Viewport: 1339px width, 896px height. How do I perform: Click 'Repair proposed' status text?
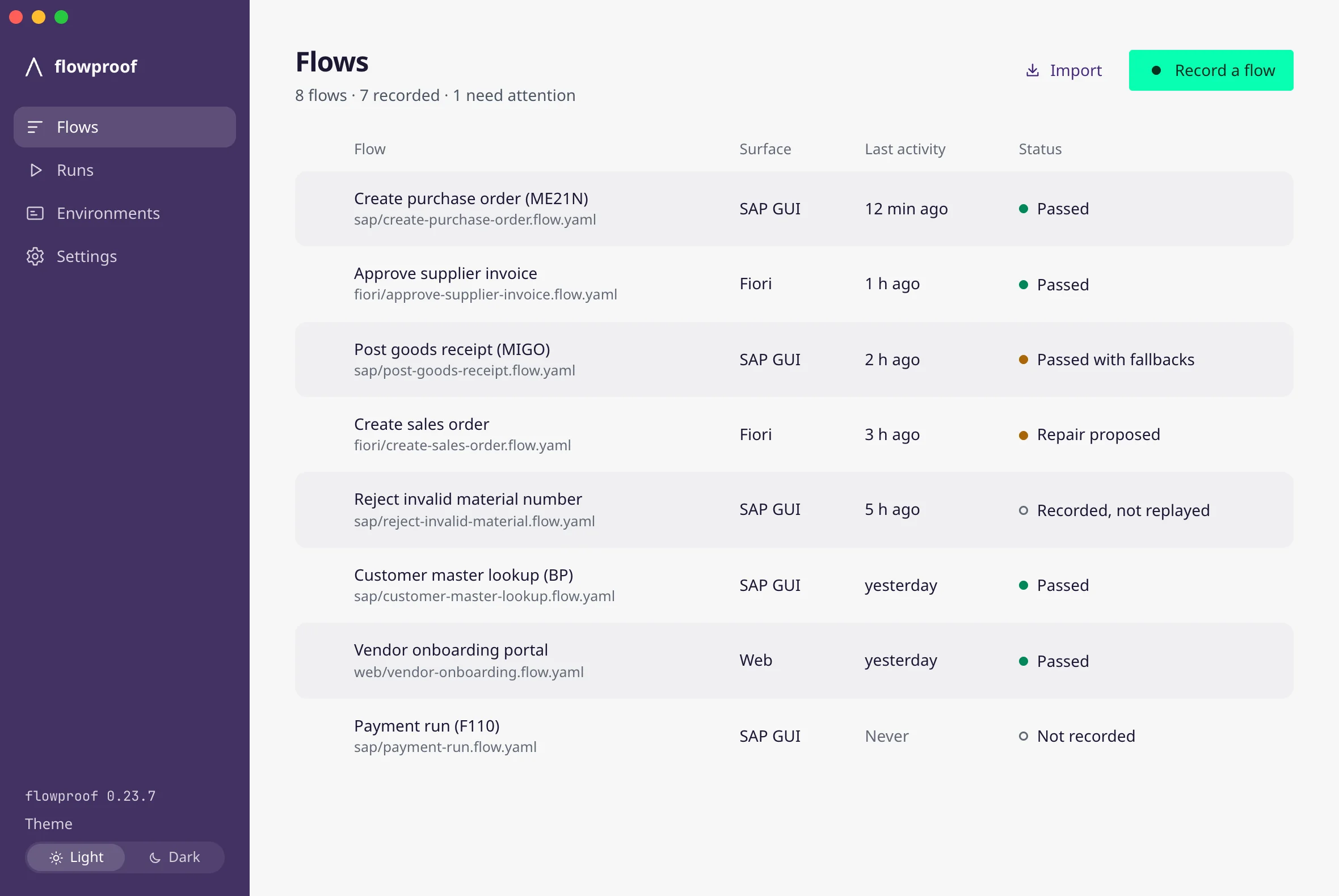tap(1098, 435)
